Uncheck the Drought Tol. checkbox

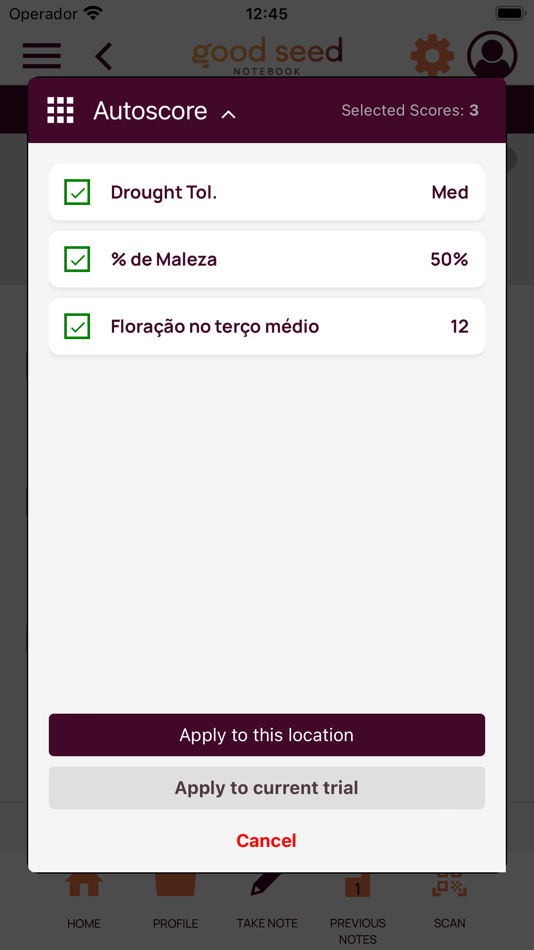pos(78,193)
